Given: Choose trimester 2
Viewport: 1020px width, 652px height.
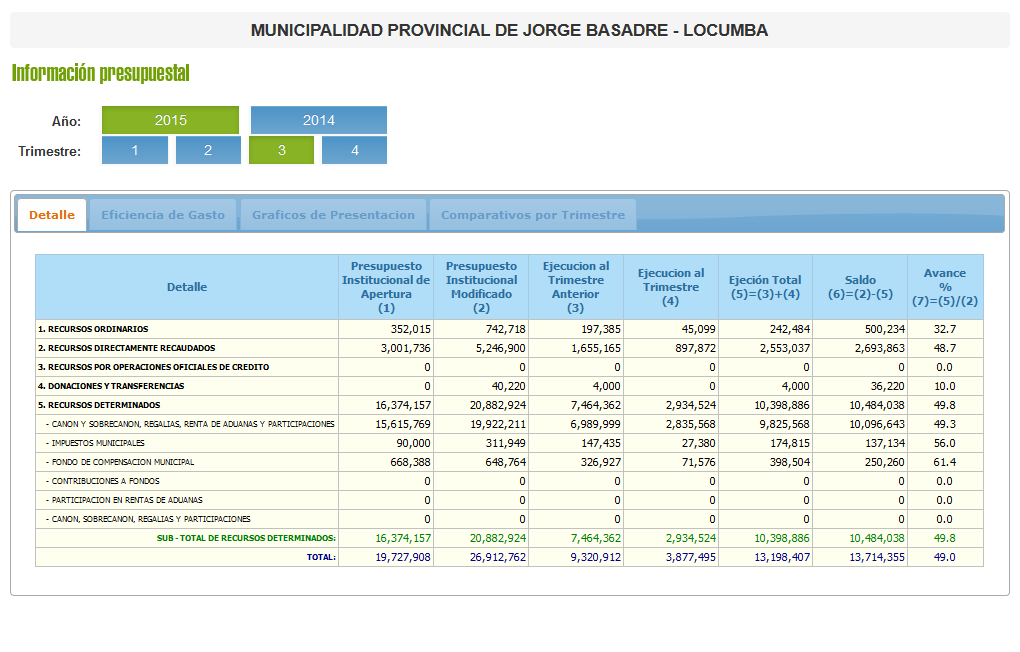Looking at the screenshot, I should pyautogui.click(x=208, y=150).
